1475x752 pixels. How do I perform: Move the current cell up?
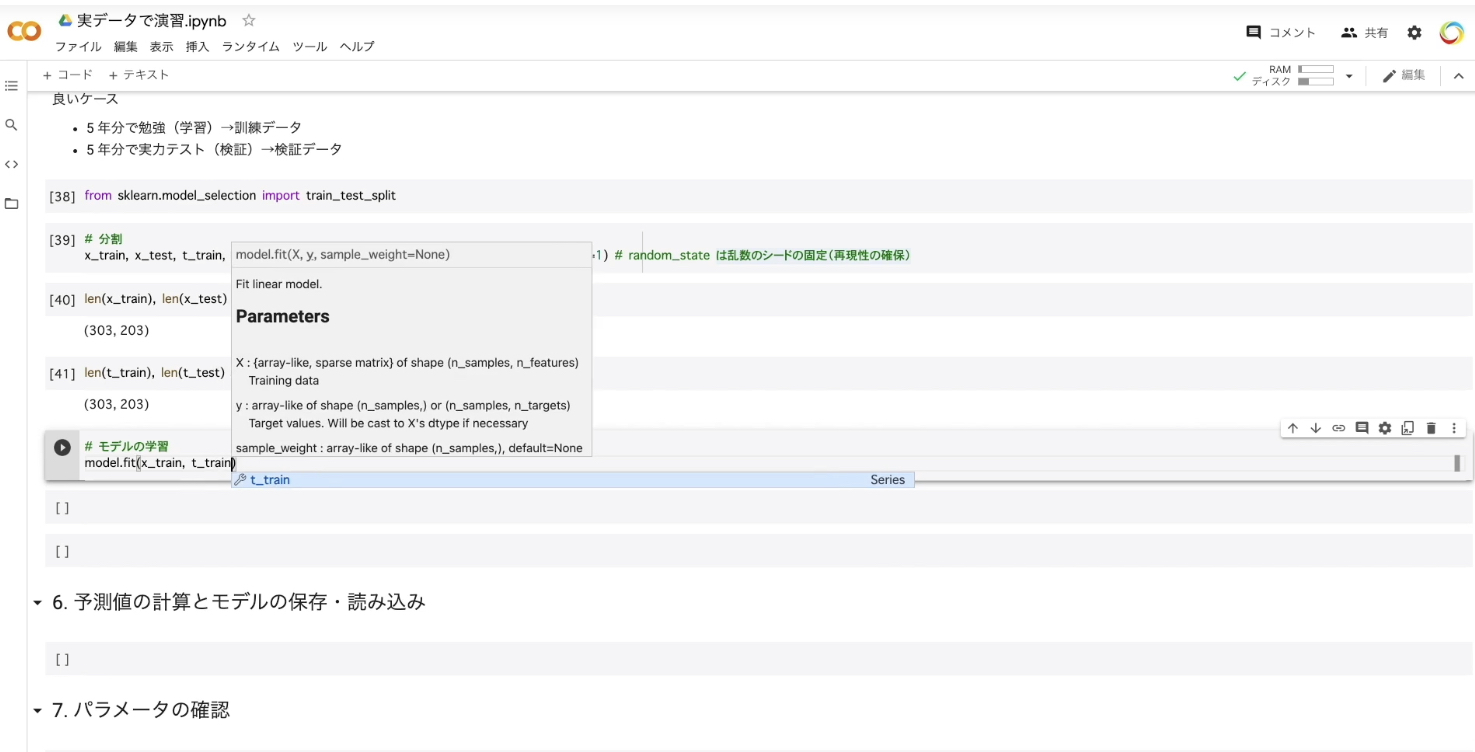coord(1293,427)
